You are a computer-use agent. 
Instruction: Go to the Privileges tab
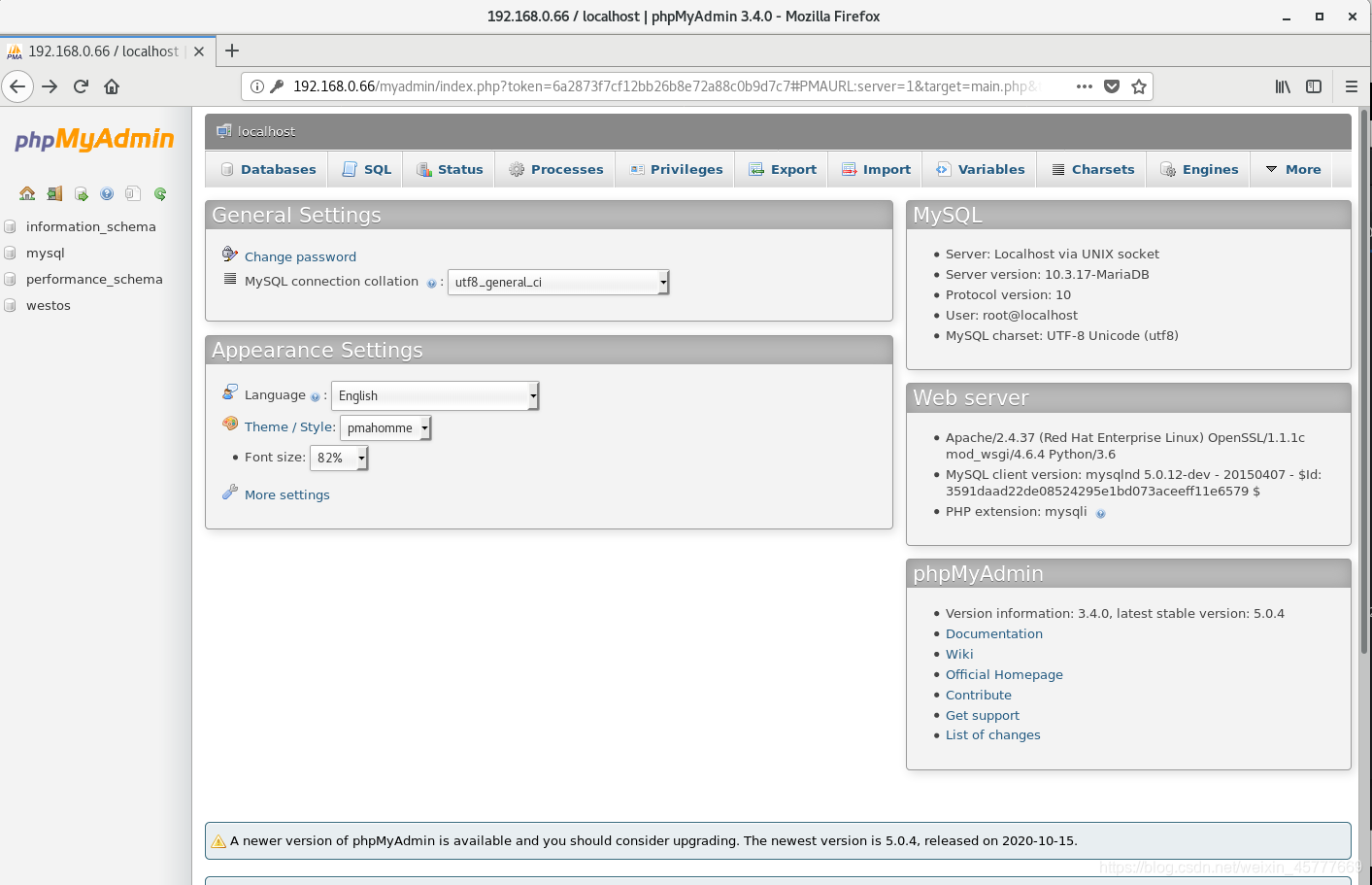pos(676,169)
